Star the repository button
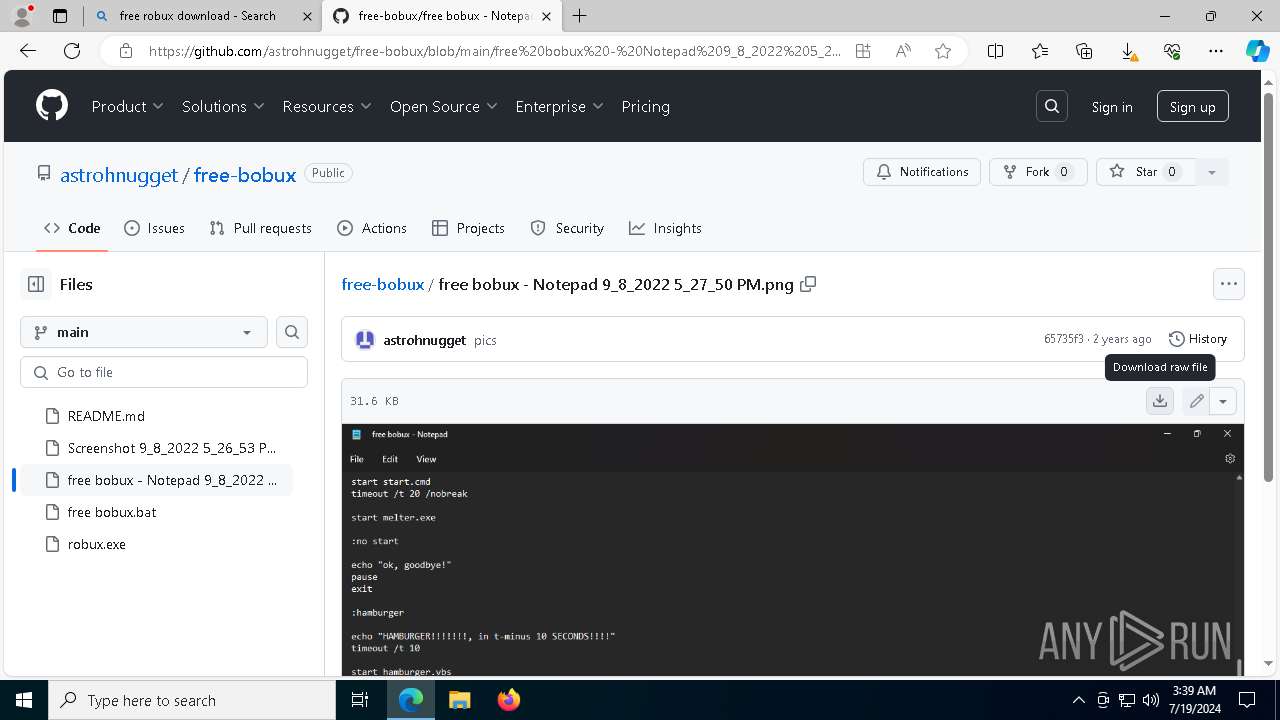This screenshot has width=1280, height=720. tap(1146, 172)
